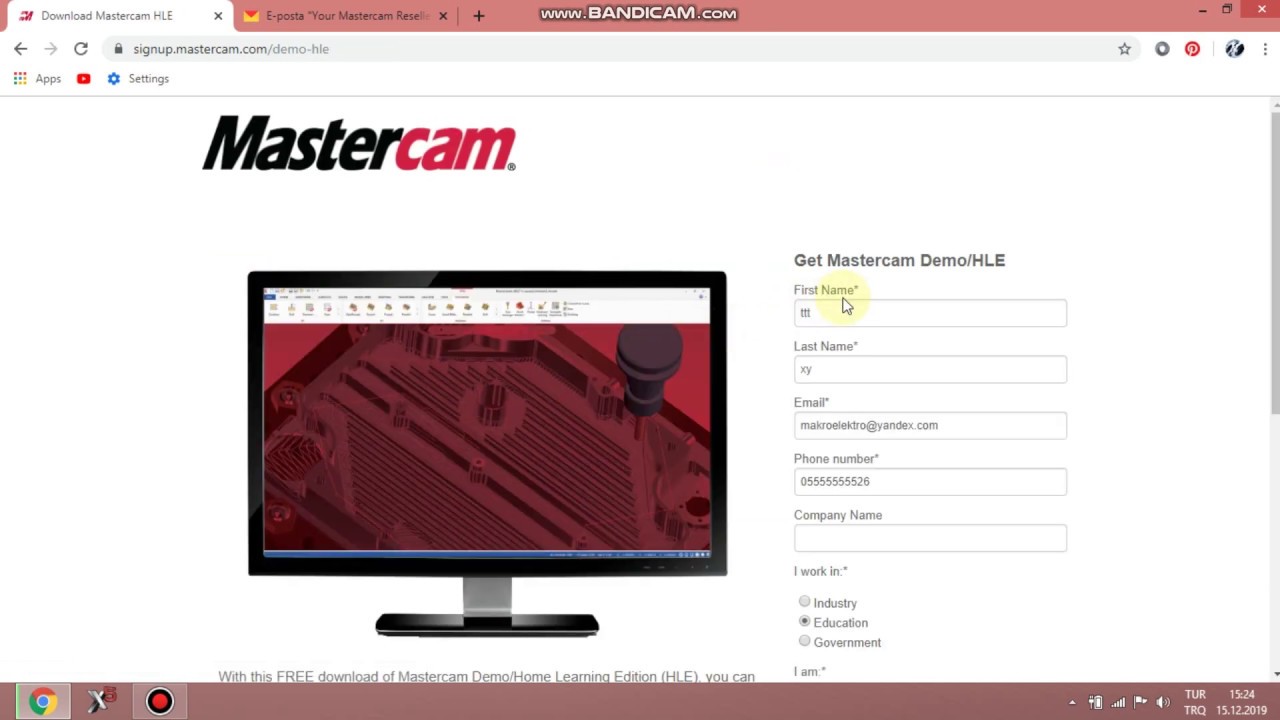
Task: Click the Last Name field
Action: 930,369
